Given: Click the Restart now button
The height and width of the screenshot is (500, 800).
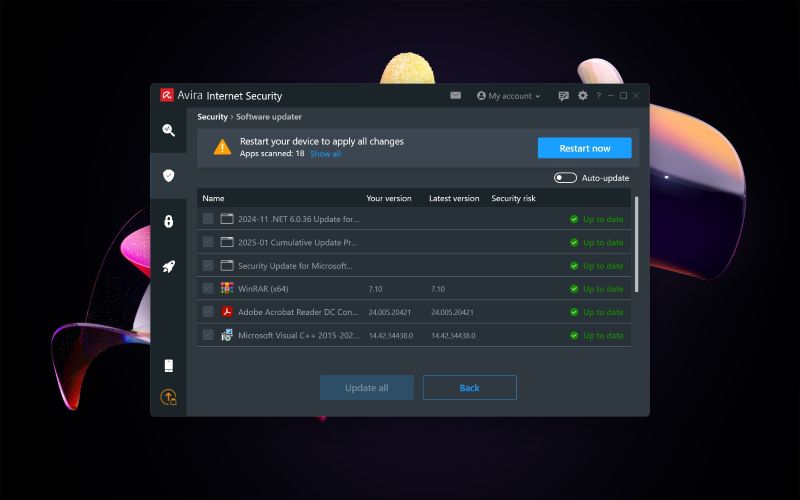Looking at the screenshot, I should point(585,148).
